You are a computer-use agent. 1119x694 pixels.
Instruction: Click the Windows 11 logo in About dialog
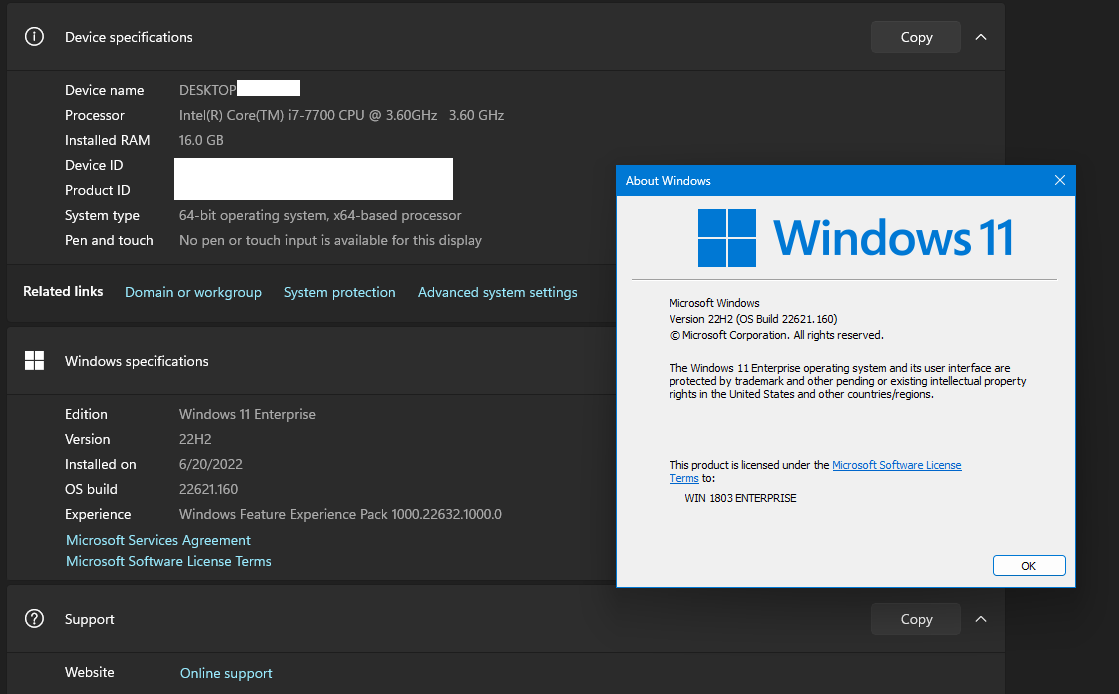855,238
